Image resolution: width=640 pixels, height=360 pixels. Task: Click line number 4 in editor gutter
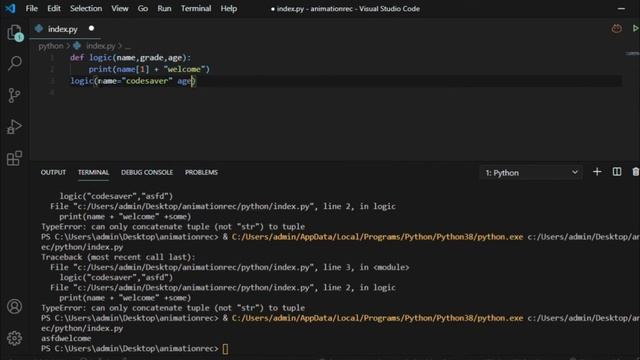pyautogui.click(x=52, y=92)
